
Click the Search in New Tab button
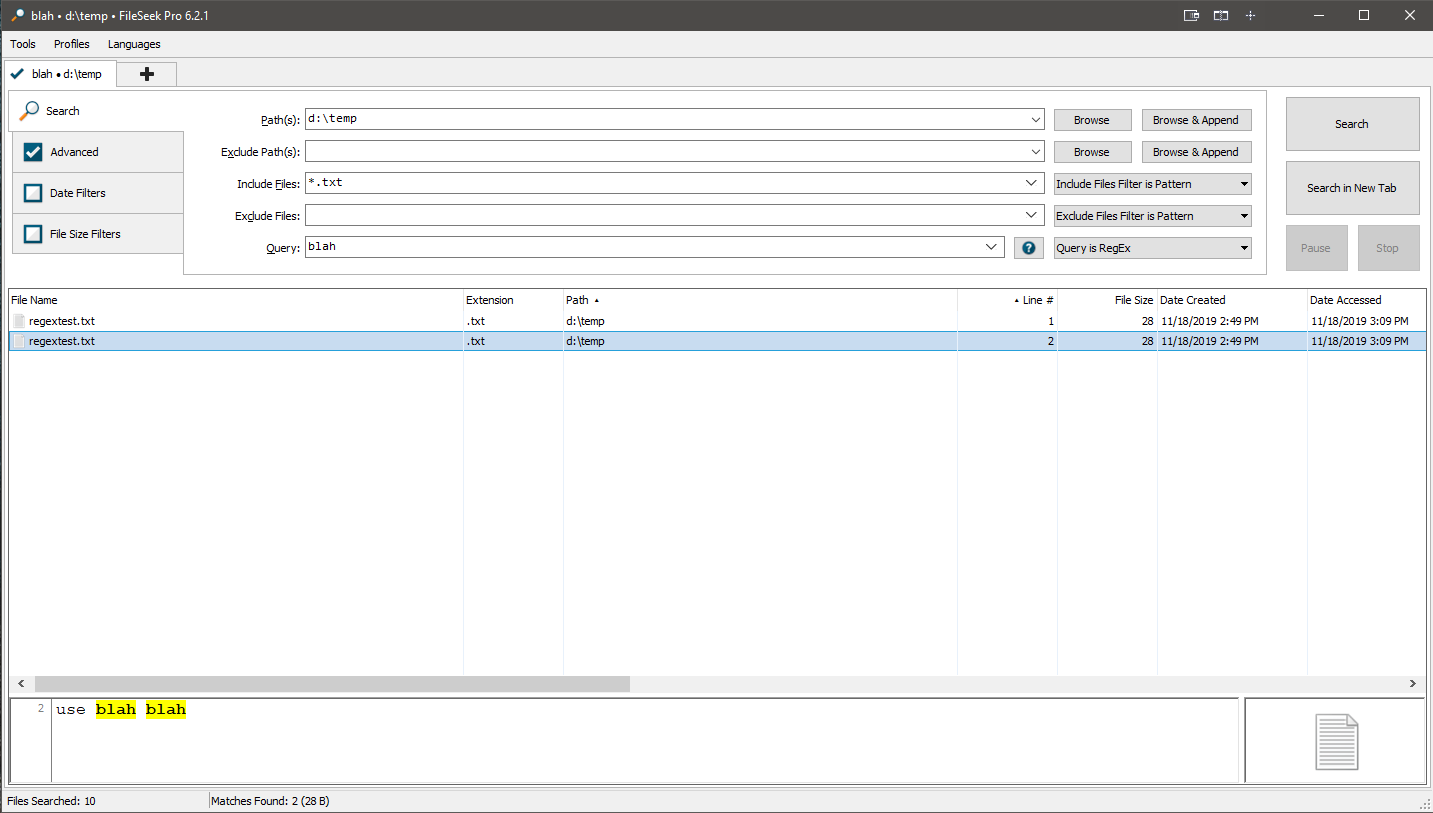pyautogui.click(x=1351, y=188)
